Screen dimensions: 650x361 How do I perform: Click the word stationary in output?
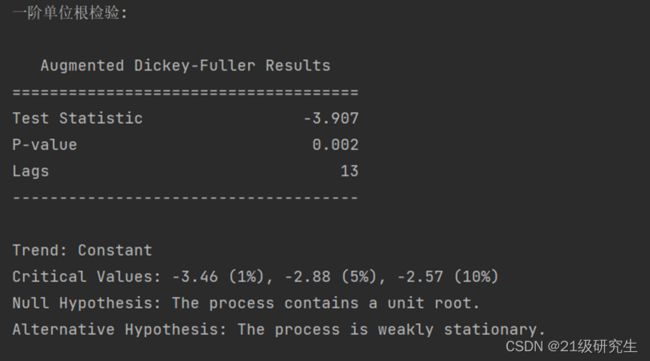[490, 330]
